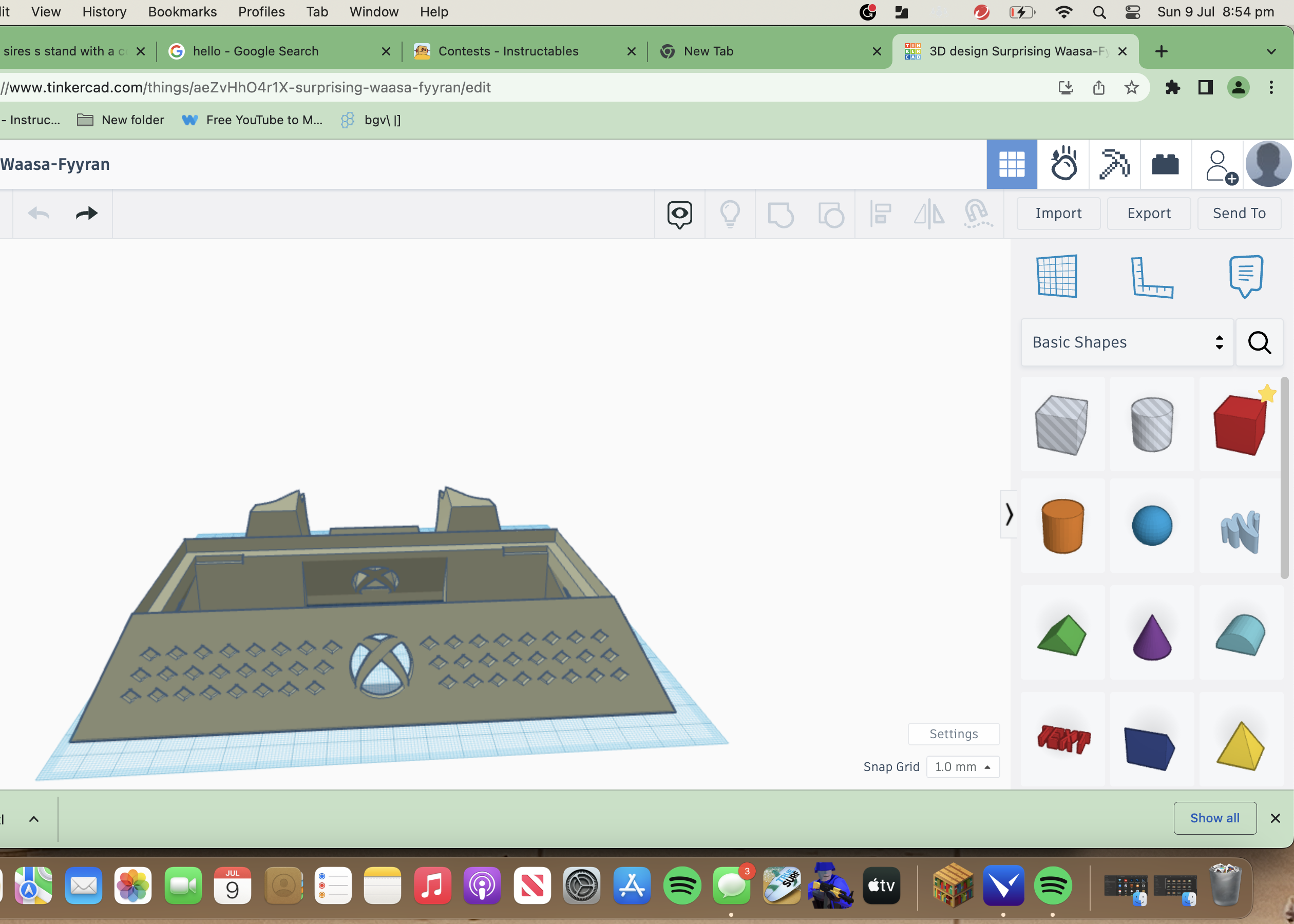Image resolution: width=1294 pixels, height=924 pixels.
Task: Toggle show all hidden objects lightbulb
Action: pos(730,215)
